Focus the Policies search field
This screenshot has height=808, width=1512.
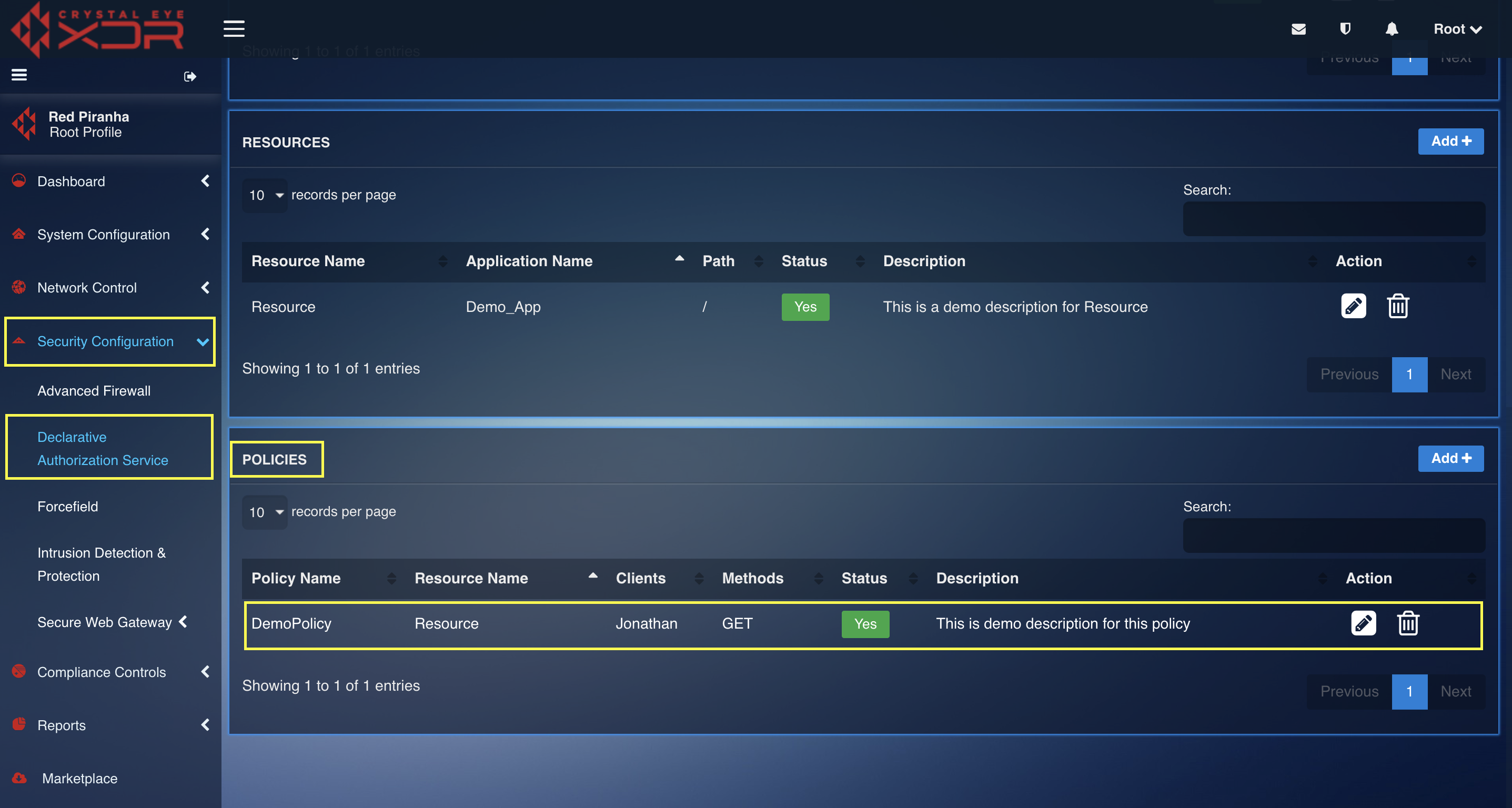coord(1334,535)
